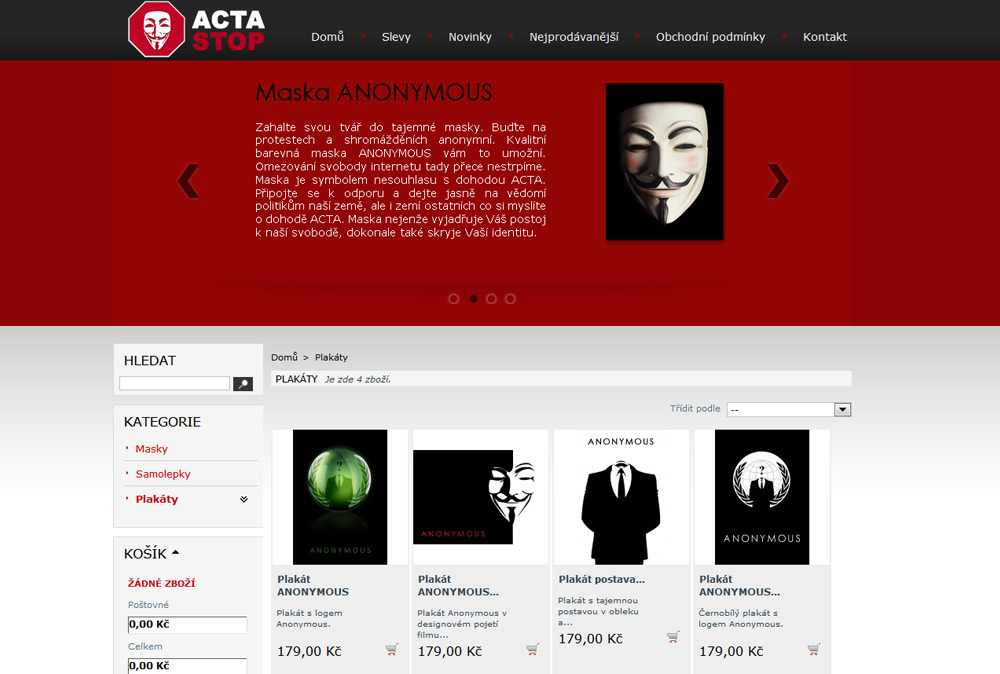Select the first slider pagination dot
Viewport: 1000px width, 674px height.
point(453,298)
